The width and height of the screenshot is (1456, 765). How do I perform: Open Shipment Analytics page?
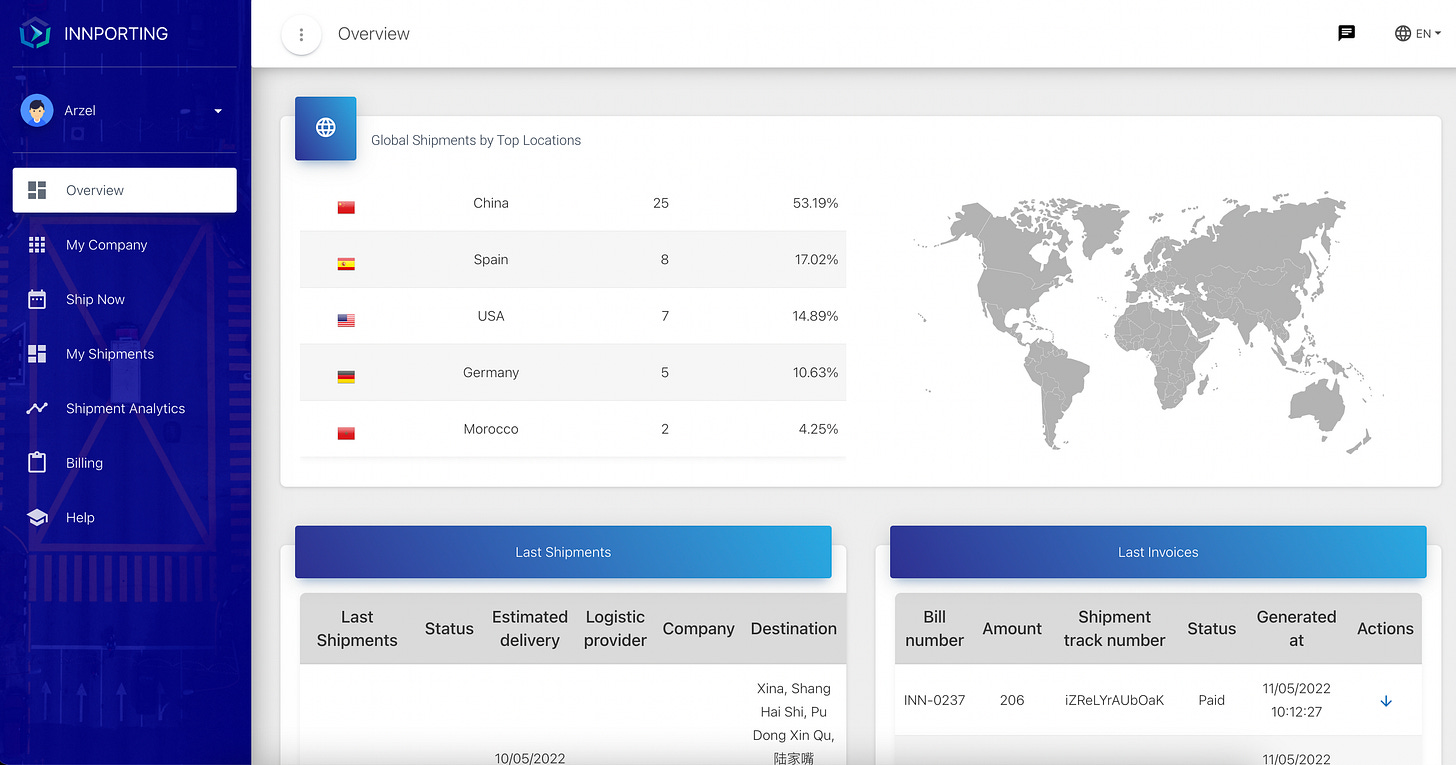point(125,408)
